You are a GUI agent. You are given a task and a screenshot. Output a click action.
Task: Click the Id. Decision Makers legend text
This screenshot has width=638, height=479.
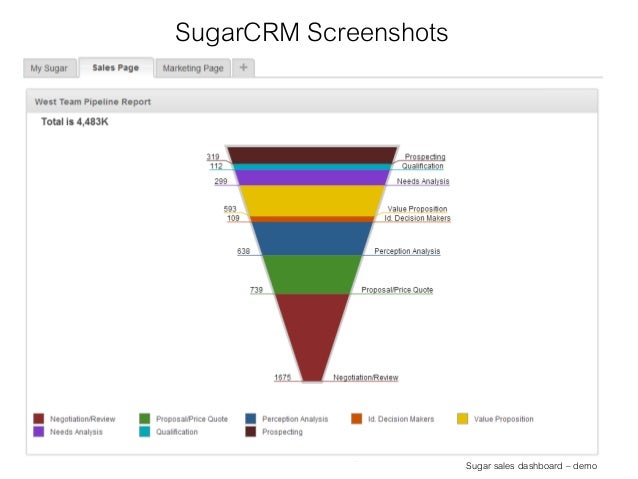(401, 419)
